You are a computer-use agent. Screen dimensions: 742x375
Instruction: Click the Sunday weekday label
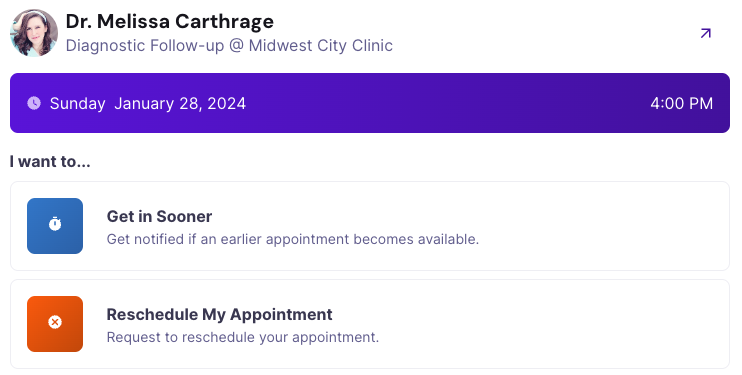(x=78, y=103)
